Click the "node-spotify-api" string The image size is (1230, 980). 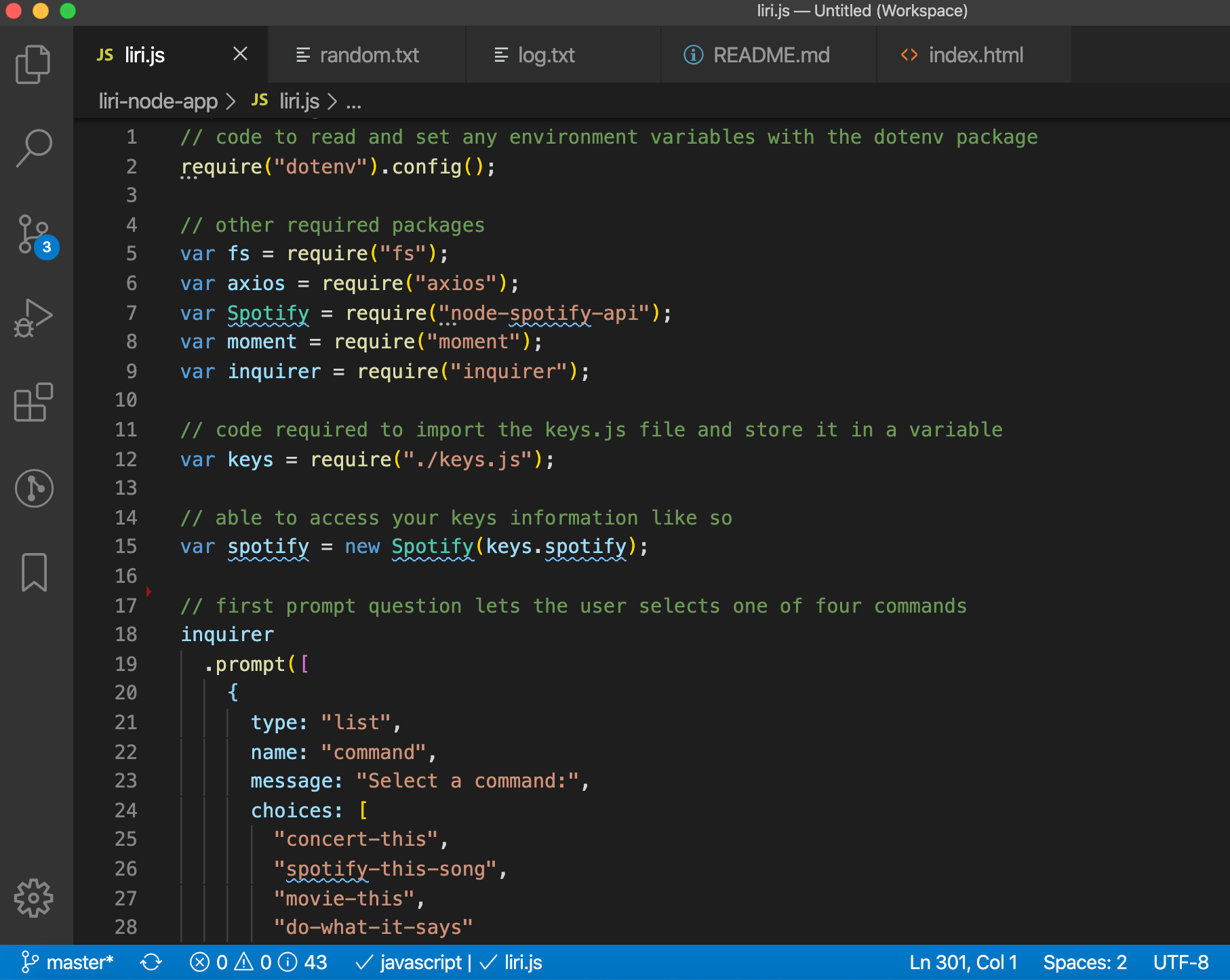544,313
